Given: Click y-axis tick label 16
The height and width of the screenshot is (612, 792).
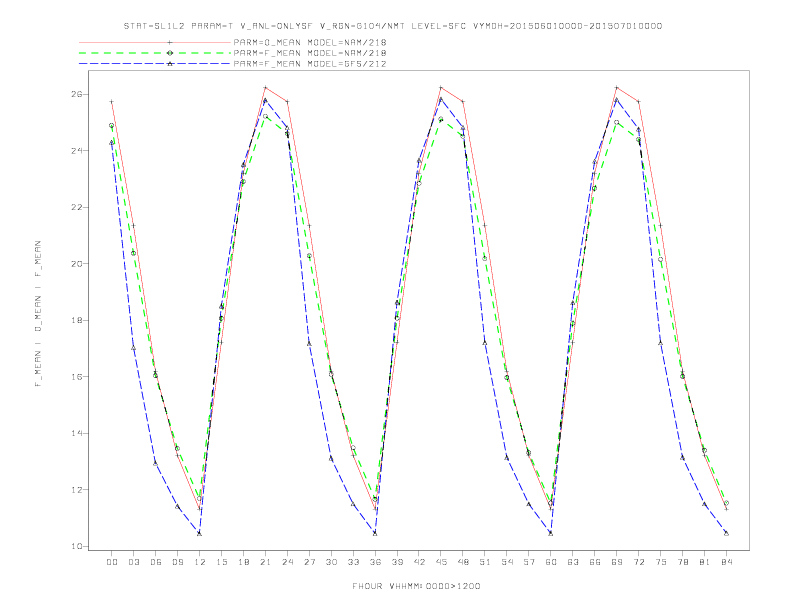Looking at the screenshot, I should coord(77,377).
